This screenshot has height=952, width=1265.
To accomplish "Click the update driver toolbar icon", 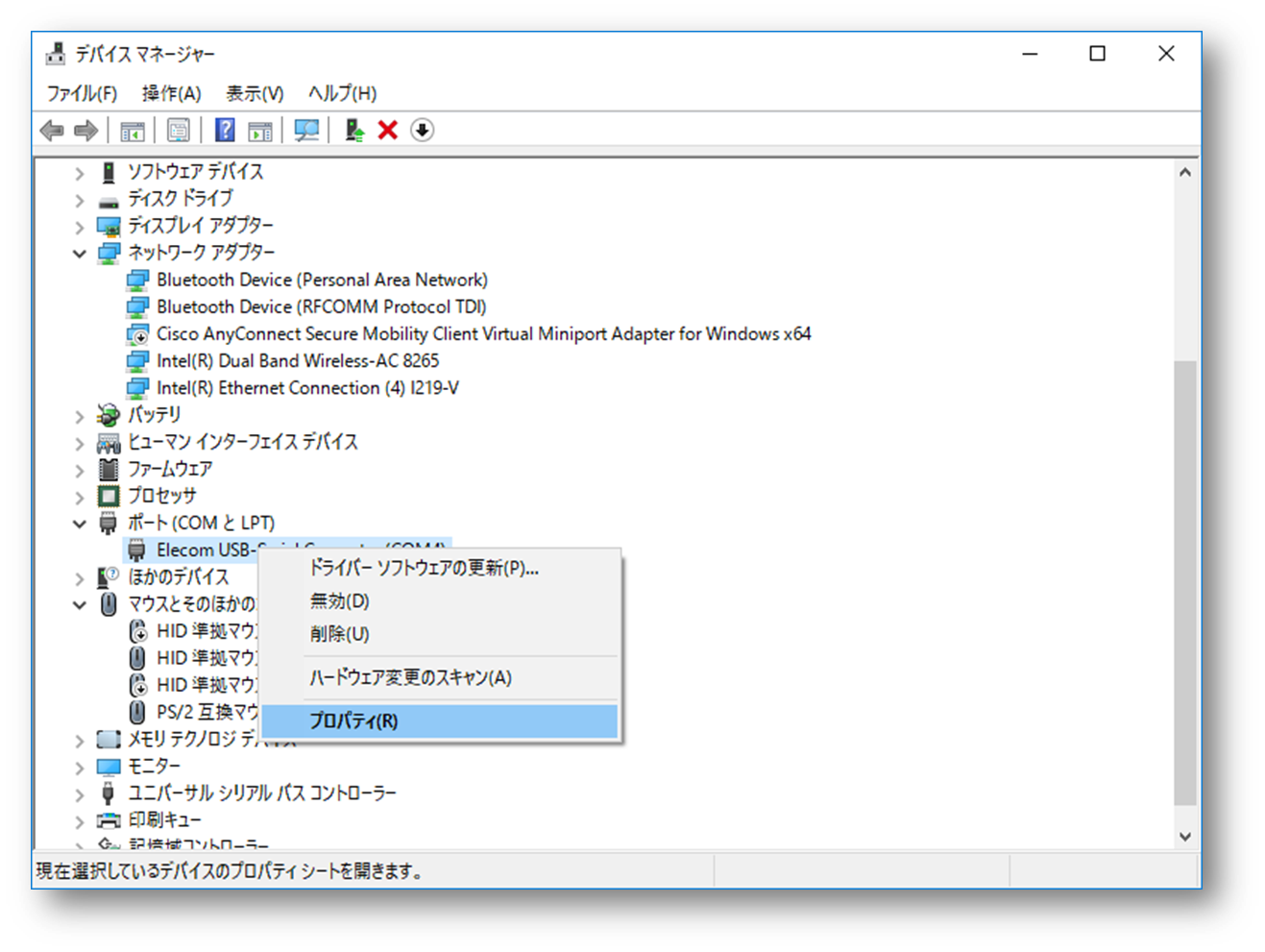I will (354, 130).
